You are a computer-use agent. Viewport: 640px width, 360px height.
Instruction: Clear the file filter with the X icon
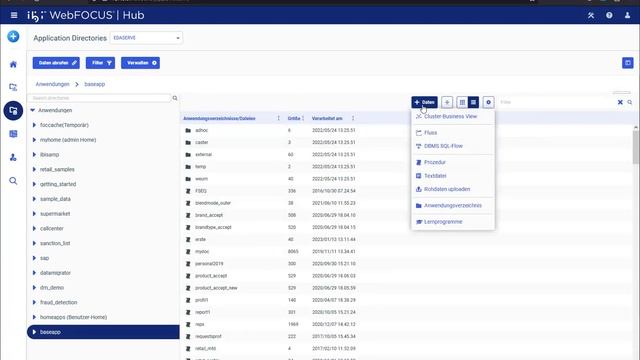tap(620, 102)
